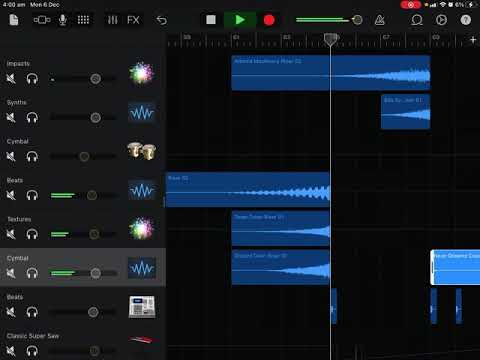This screenshot has width=480, height=360.
Task: Switch to instrument view from the toolbar
Action: pos(42,20)
